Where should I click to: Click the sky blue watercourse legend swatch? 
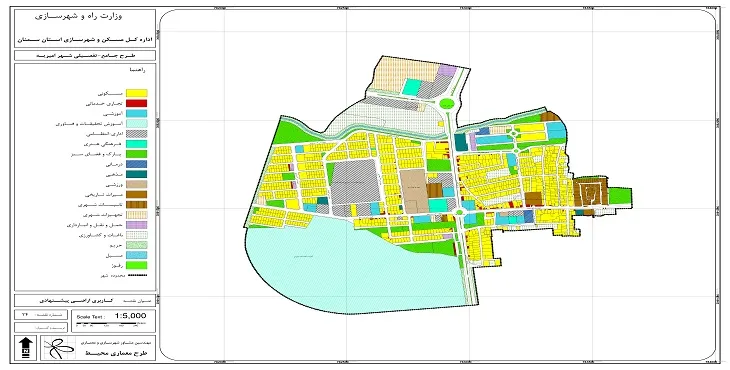coord(136,255)
